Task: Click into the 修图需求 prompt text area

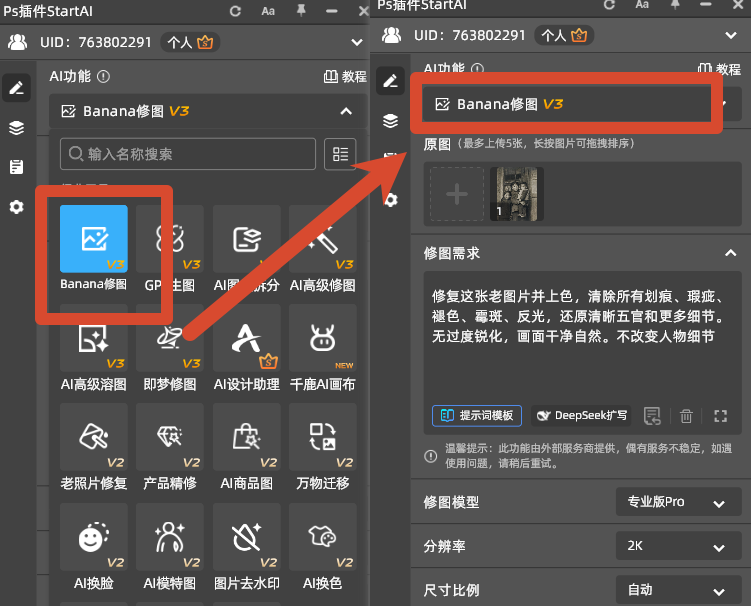Action: 582,335
